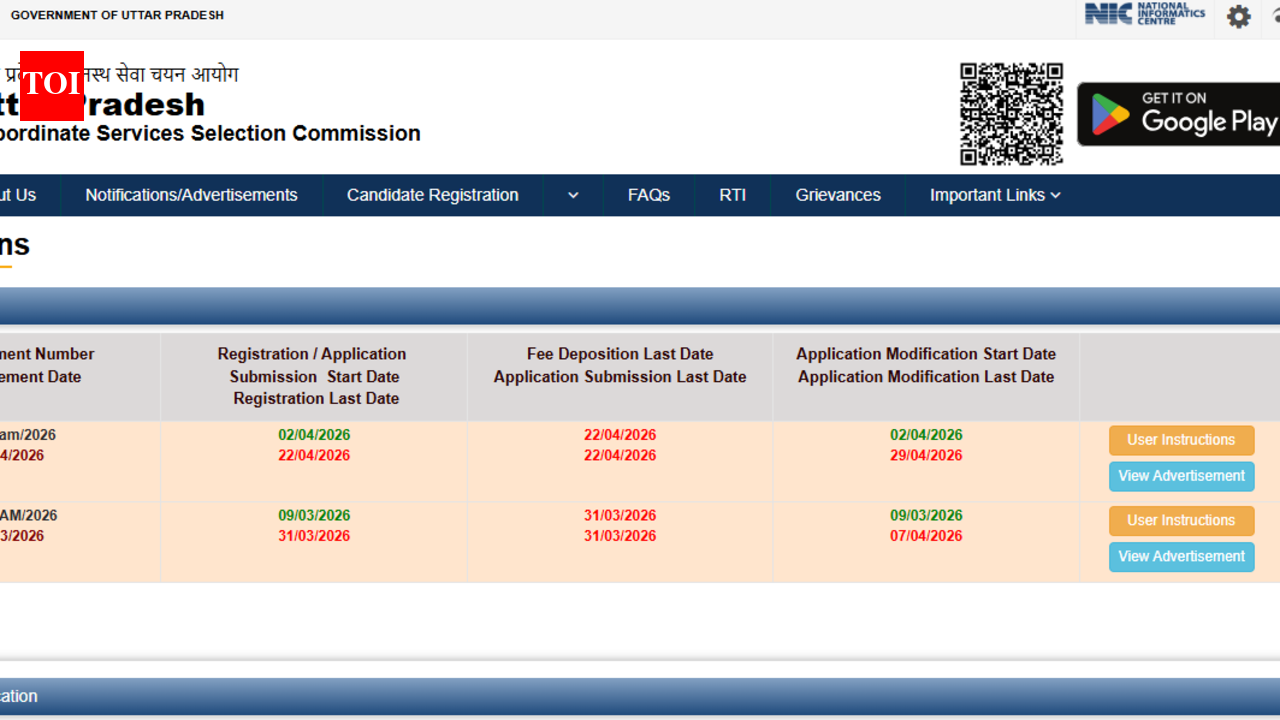Open the Get it on Google Play badge
1280x720 pixels.
point(1180,114)
